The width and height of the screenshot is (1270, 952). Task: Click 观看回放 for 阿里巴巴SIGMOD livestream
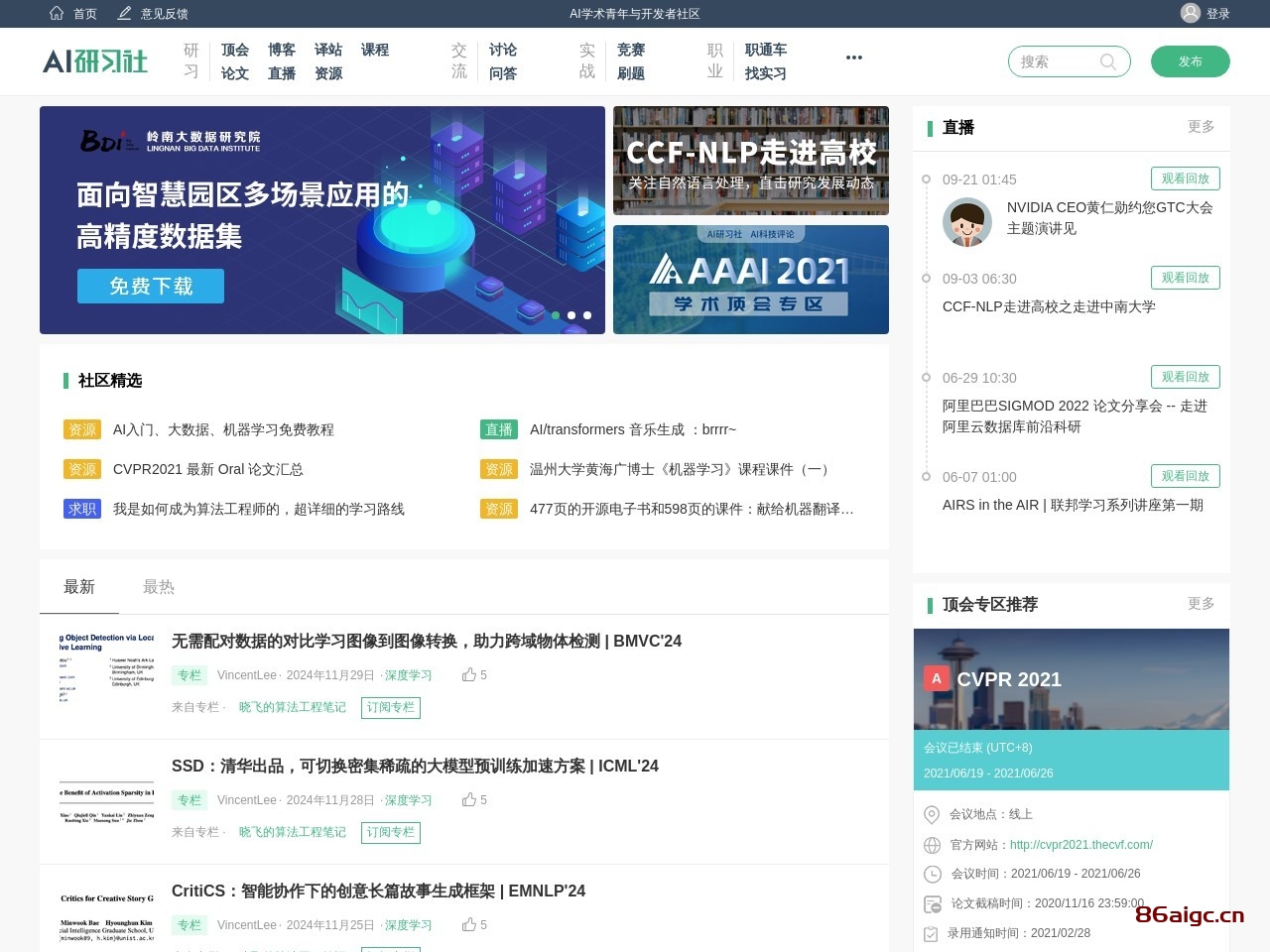(1186, 377)
